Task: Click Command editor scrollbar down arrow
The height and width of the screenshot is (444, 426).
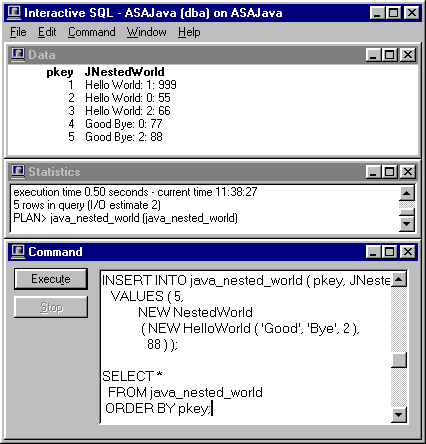Action: coord(399,415)
